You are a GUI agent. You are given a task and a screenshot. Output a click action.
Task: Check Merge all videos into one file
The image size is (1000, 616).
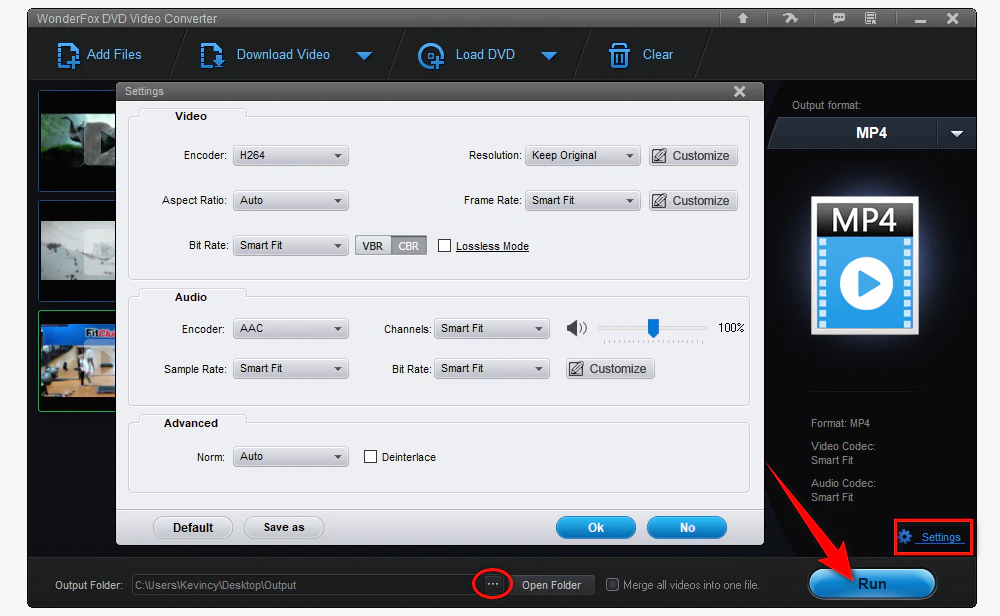(612, 584)
